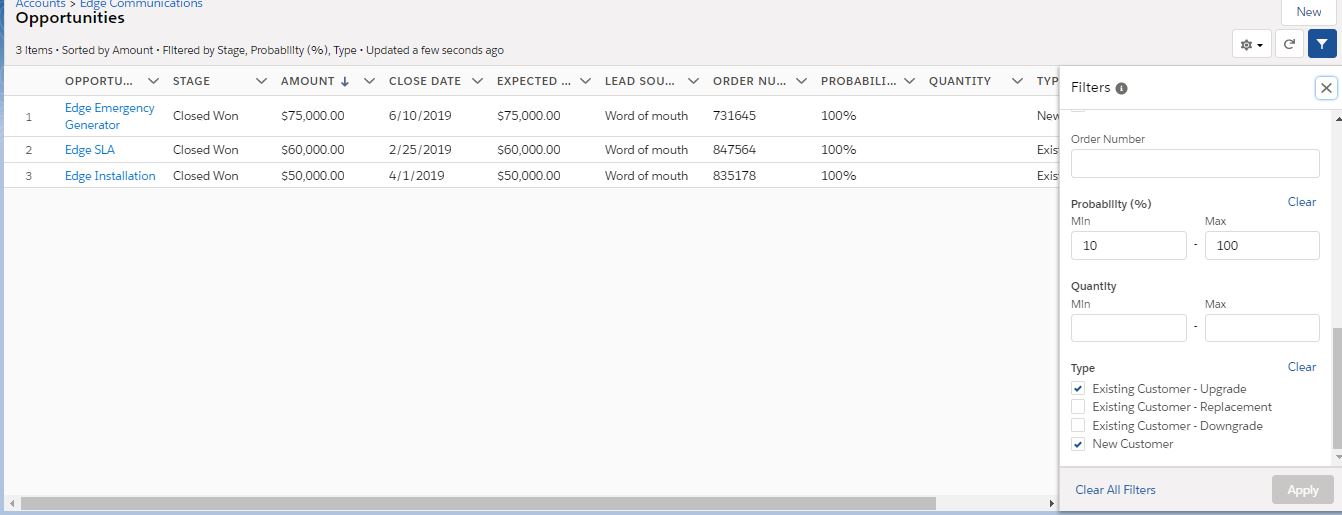
Task: Open the Close Date column dropdown
Action: click(x=477, y=81)
